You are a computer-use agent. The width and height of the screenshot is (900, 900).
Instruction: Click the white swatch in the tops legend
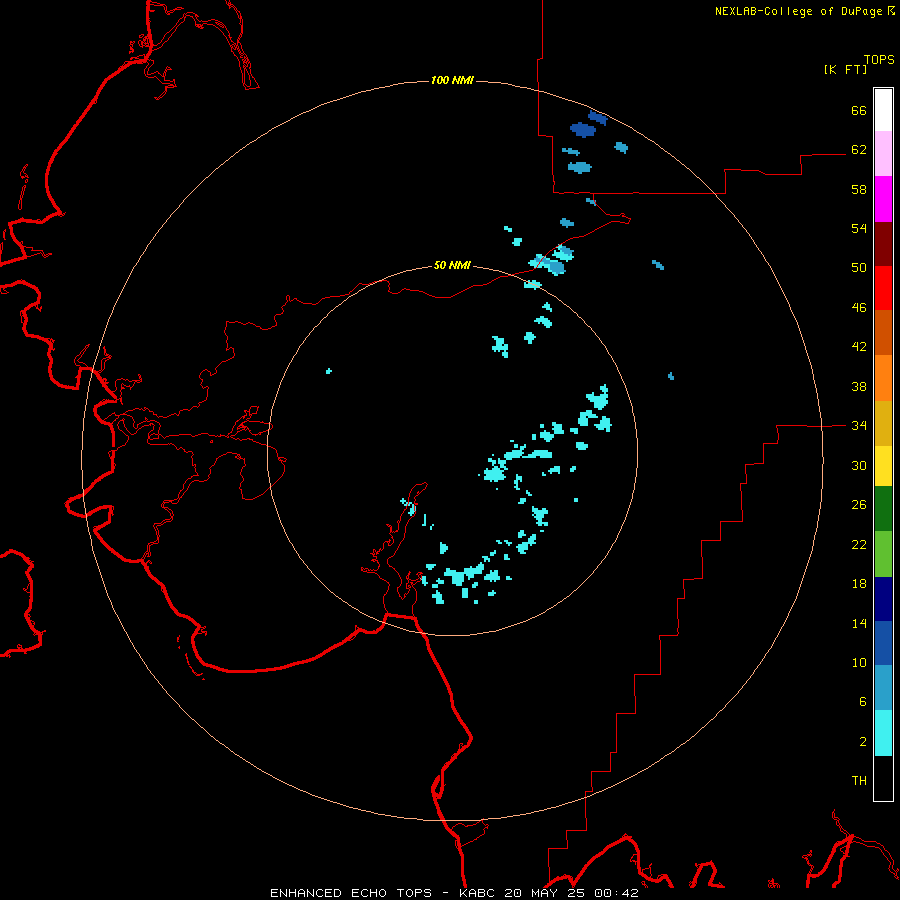point(883,110)
